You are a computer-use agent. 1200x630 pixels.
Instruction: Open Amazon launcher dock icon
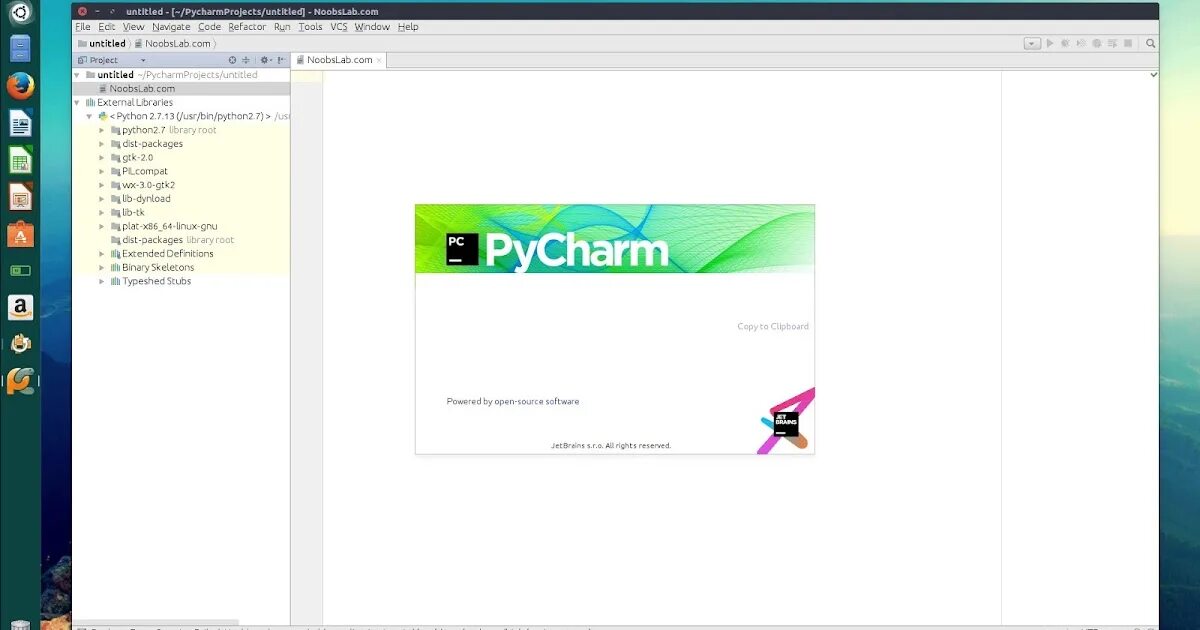coord(20,308)
